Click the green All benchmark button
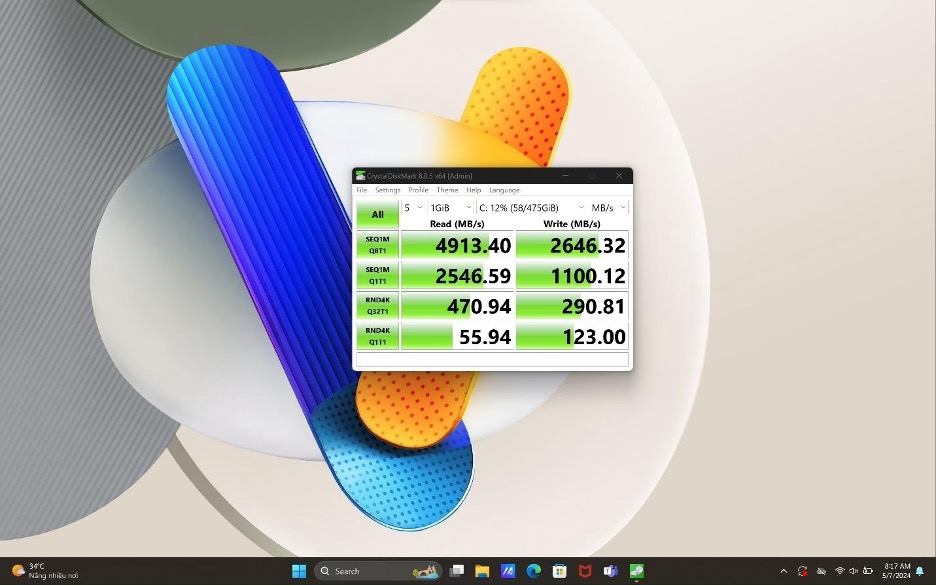936x586 pixels. (x=377, y=213)
